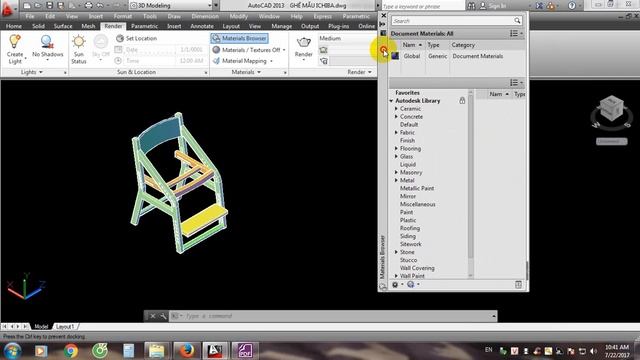
Task: Switch to the Solid ribbon tab
Action: coord(38,26)
